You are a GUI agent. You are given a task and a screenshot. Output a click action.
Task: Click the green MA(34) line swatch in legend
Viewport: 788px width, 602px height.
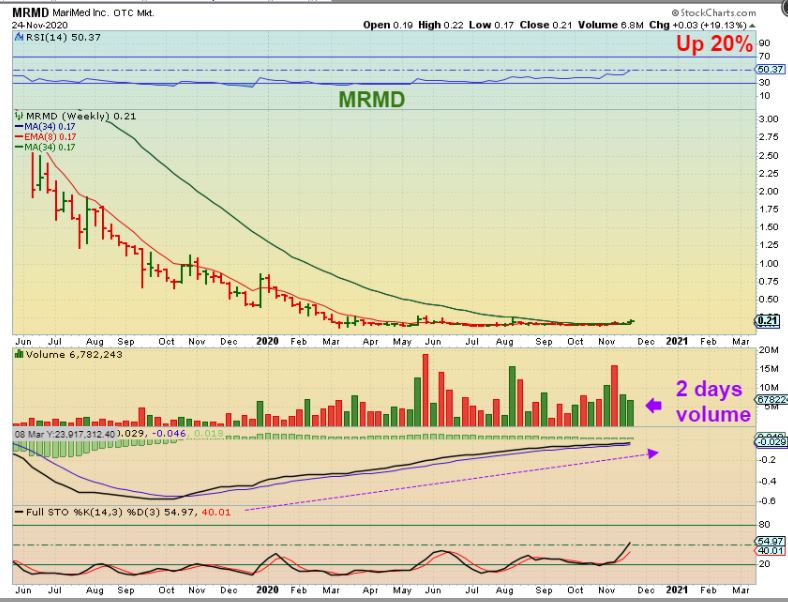[x=20, y=147]
